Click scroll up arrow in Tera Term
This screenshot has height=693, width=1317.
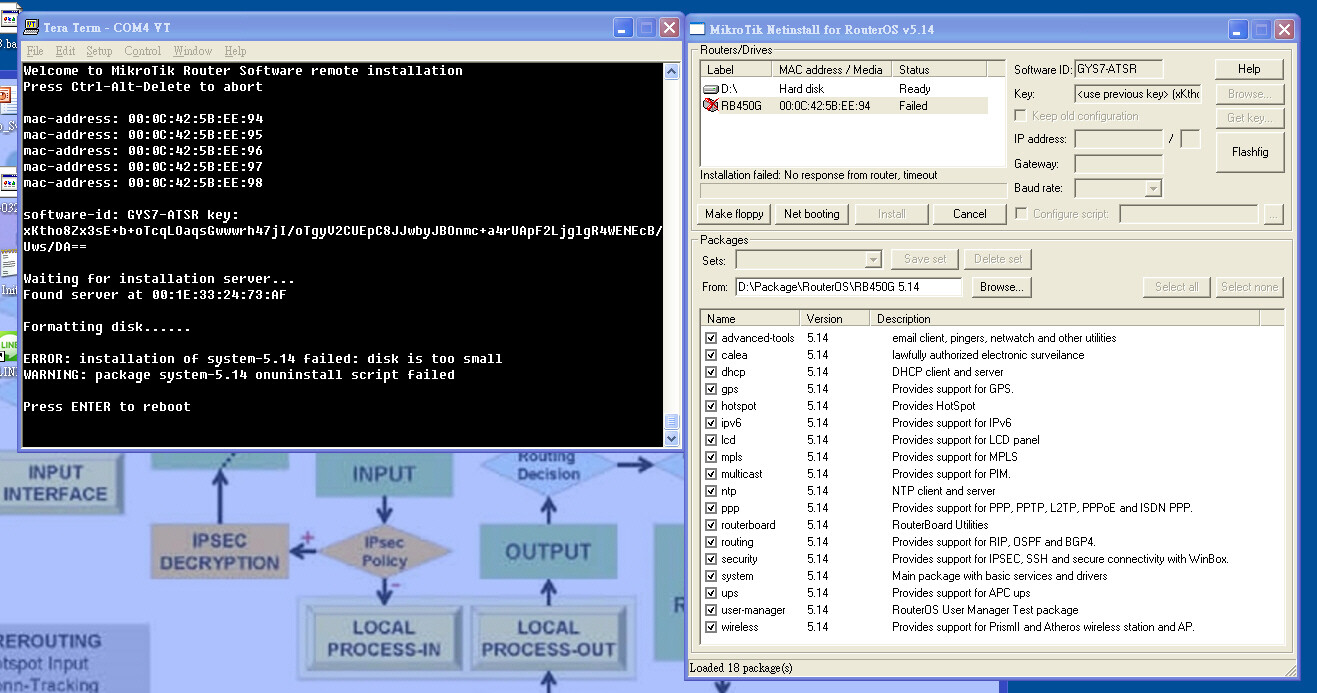[x=672, y=70]
